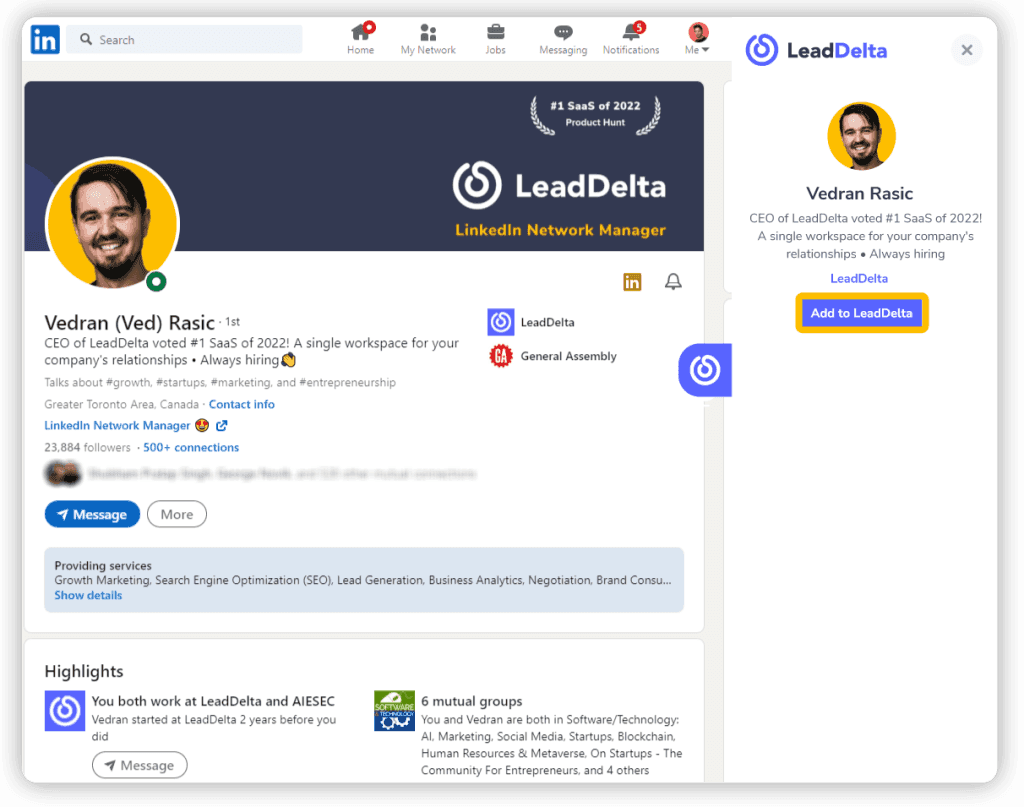
Task: Open Notifications in the nav bar
Action: tap(631, 39)
